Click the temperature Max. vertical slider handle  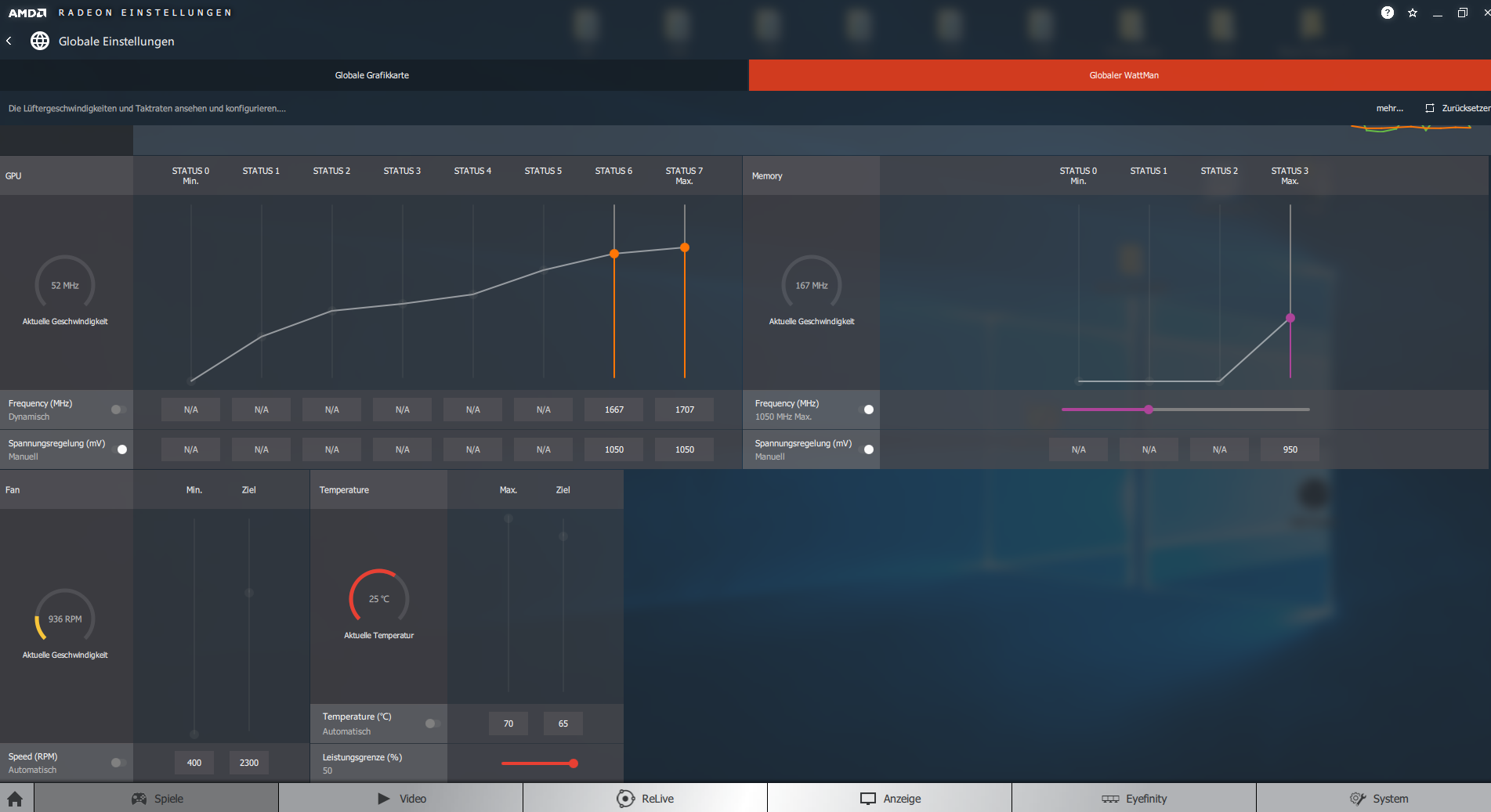pyautogui.click(x=508, y=518)
